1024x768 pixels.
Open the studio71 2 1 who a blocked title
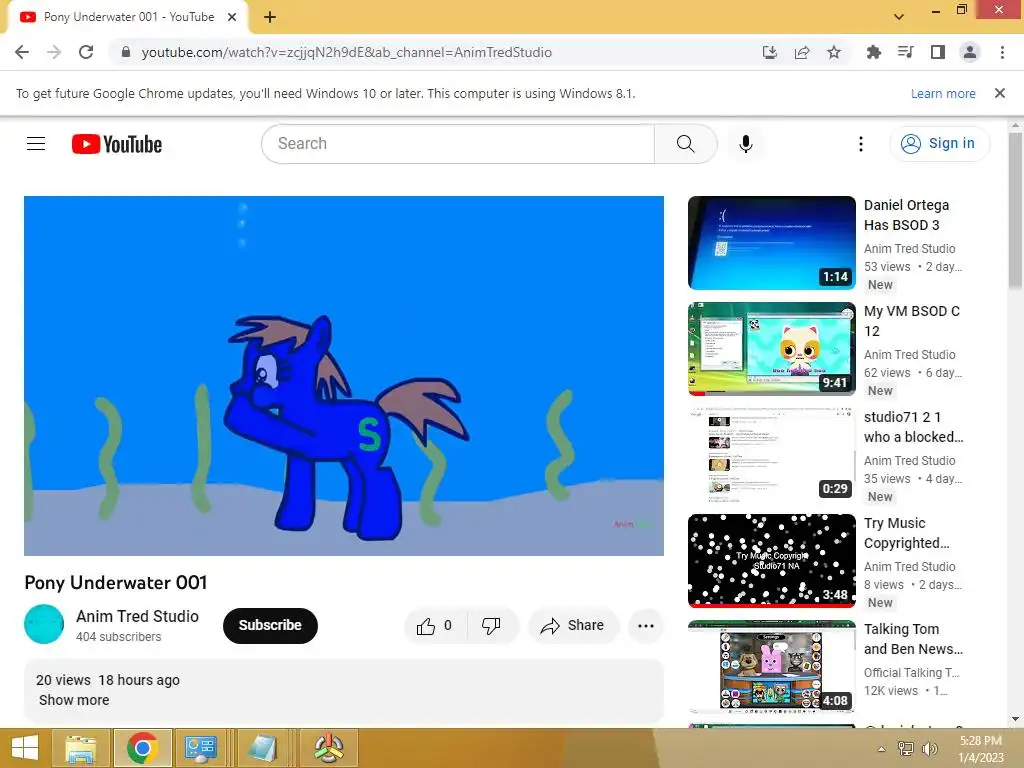(914, 427)
